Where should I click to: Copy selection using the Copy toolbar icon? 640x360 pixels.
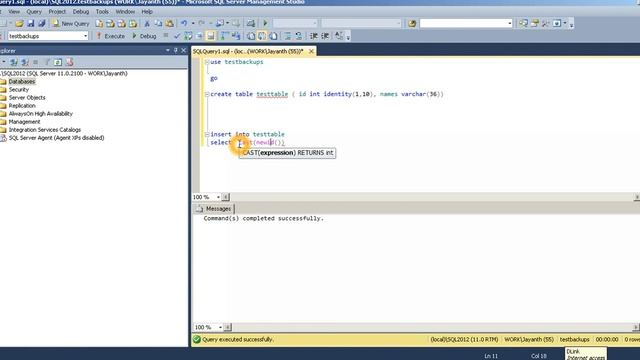click(158, 24)
